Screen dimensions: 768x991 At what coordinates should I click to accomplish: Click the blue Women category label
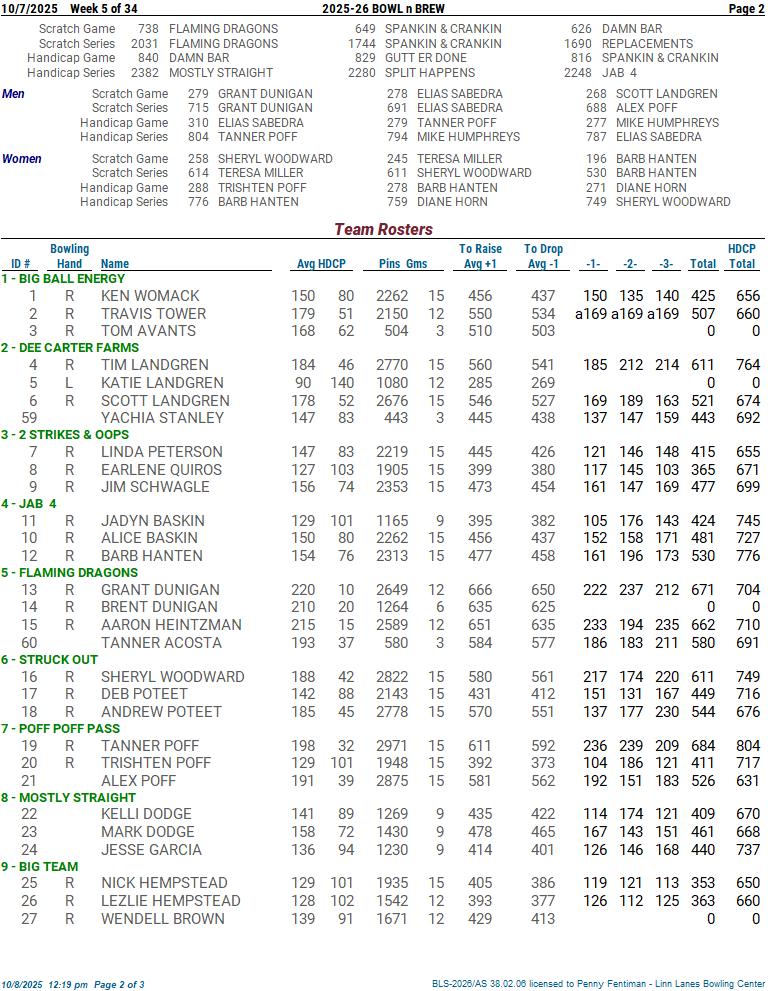22,159
